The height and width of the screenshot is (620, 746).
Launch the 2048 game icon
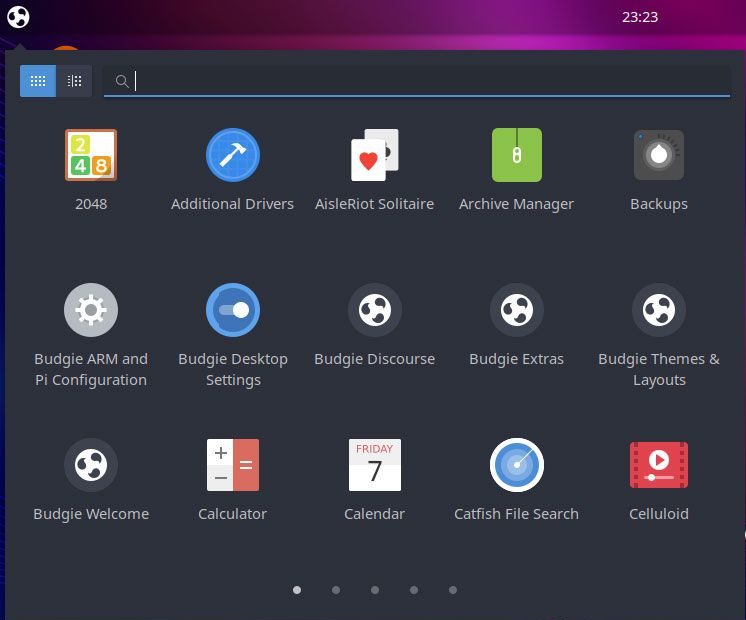pyautogui.click(x=91, y=155)
